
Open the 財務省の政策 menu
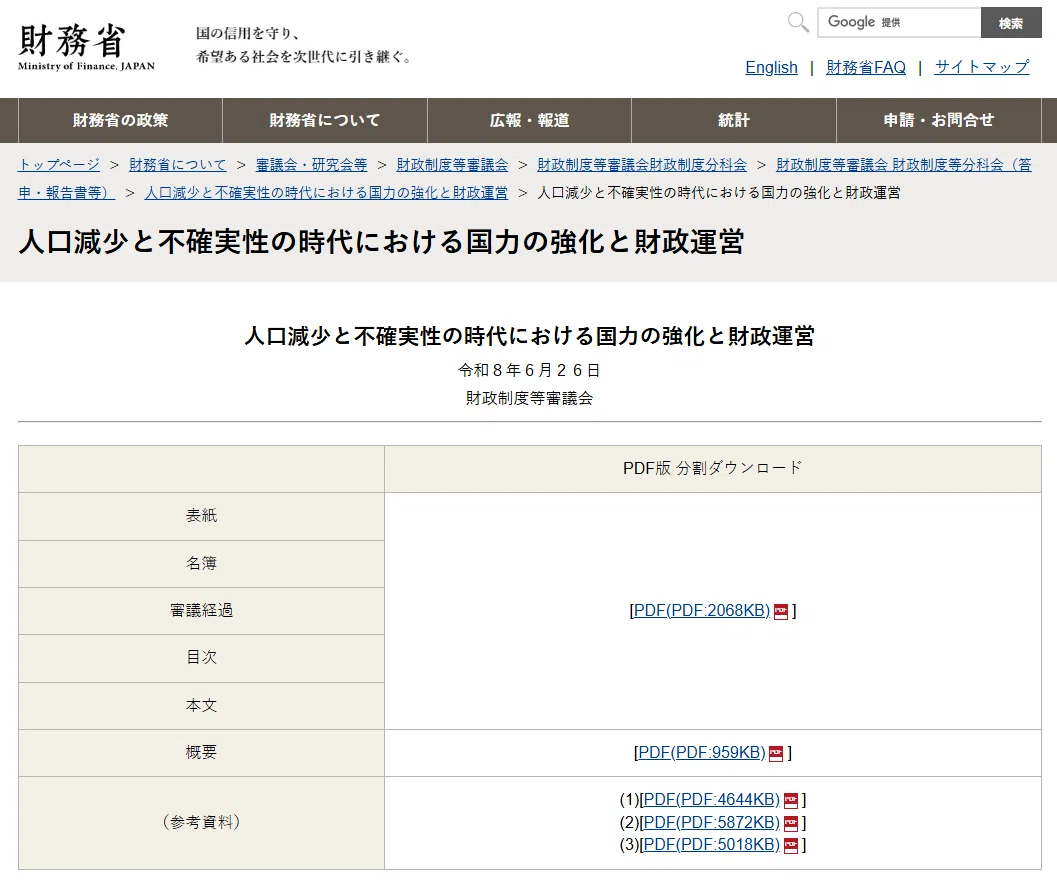[x=120, y=120]
